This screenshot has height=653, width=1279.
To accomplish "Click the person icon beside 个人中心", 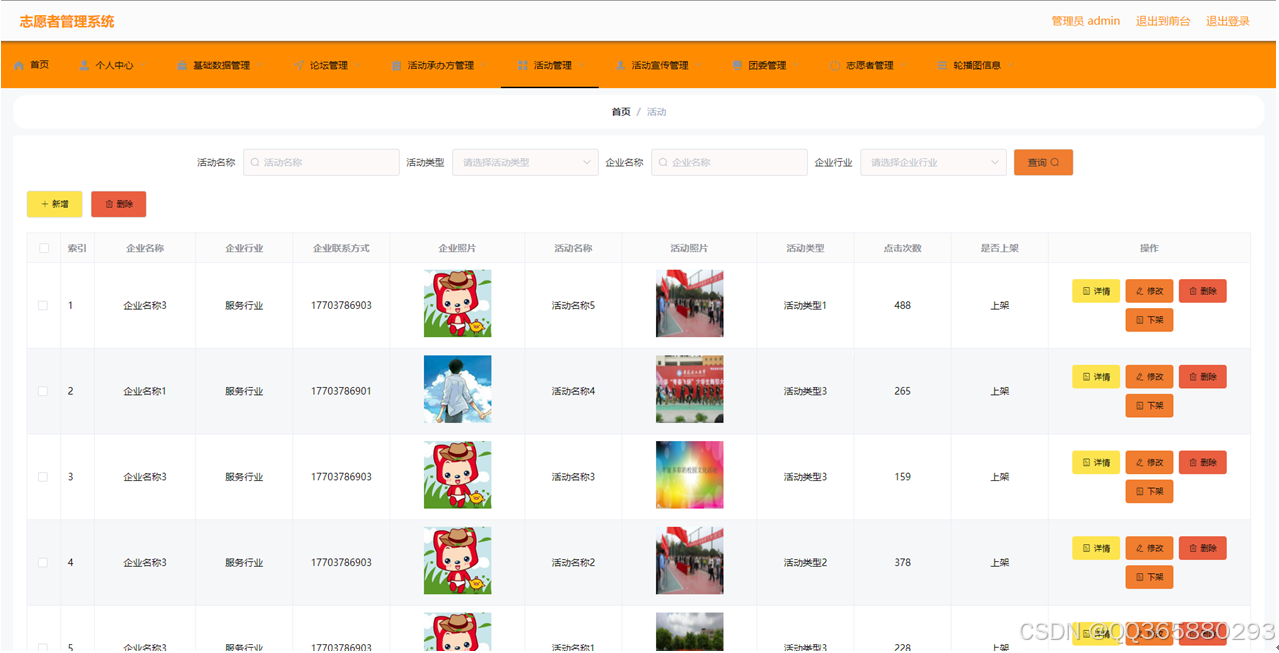I will click(x=84, y=66).
